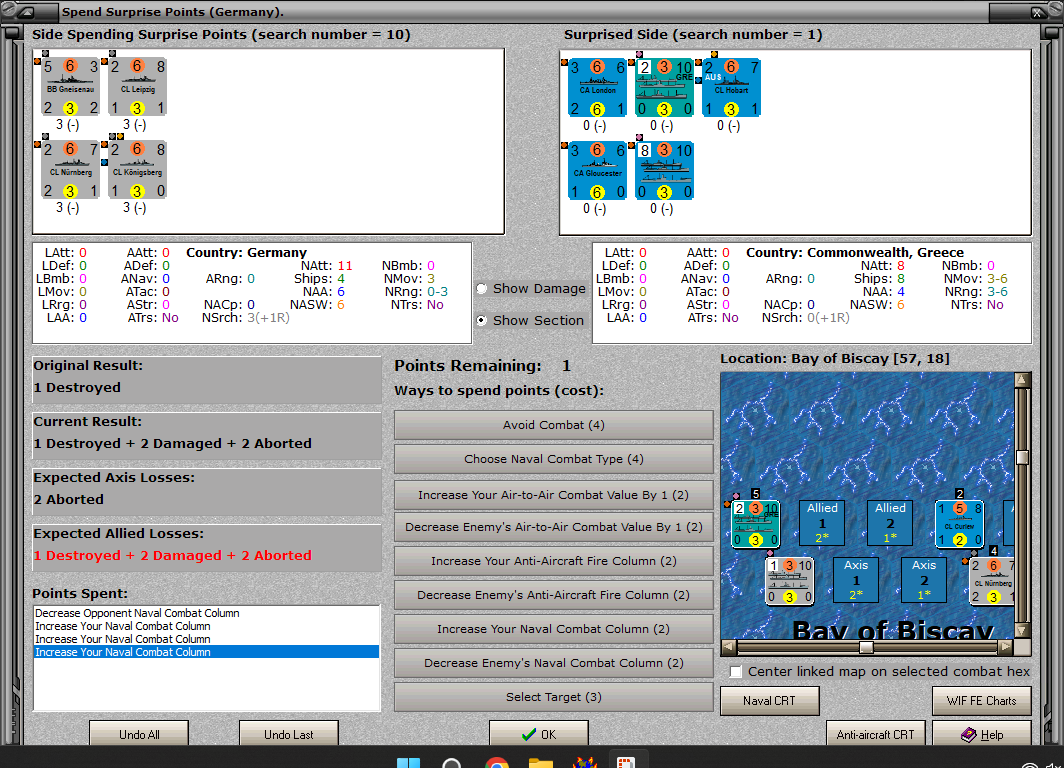Open Chrome from the taskbar
This screenshot has width=1064, height=768.
click(x=497, y=763)
